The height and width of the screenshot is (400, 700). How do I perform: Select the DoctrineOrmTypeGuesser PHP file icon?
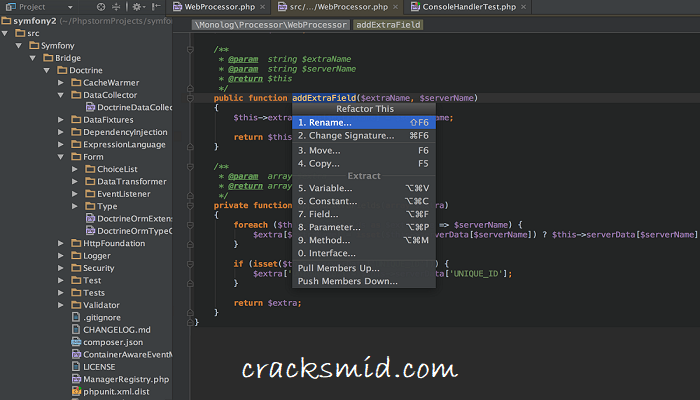point(90,231)
